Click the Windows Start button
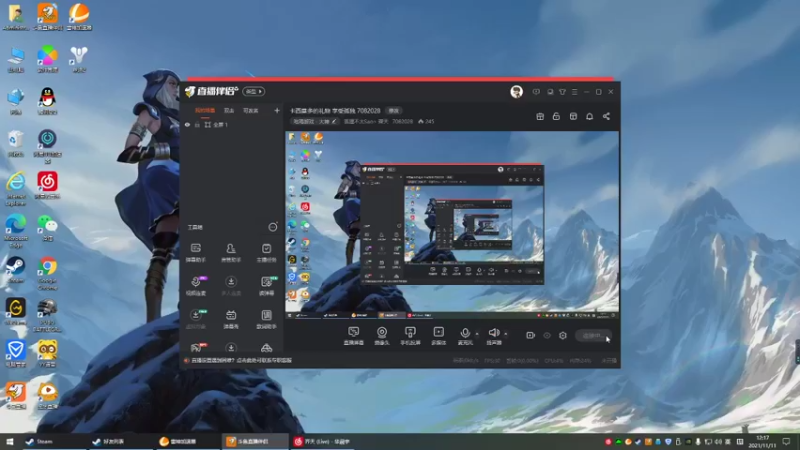The width and height of the screenshot is (800, 450). pos(9,441)
